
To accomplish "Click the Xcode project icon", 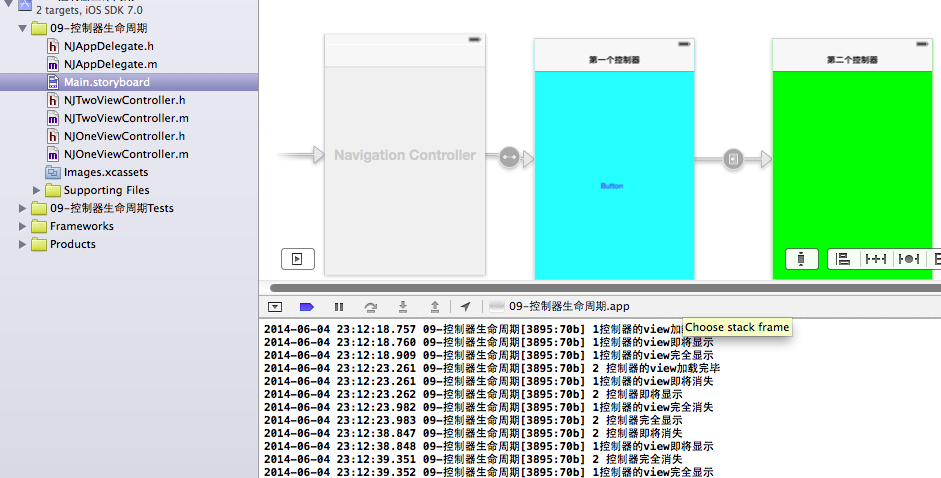I will (x=25, y=5).
